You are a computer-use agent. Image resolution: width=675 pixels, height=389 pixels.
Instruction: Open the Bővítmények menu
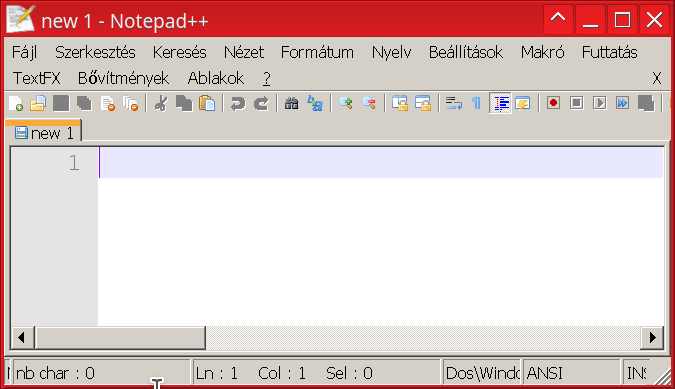124,78
